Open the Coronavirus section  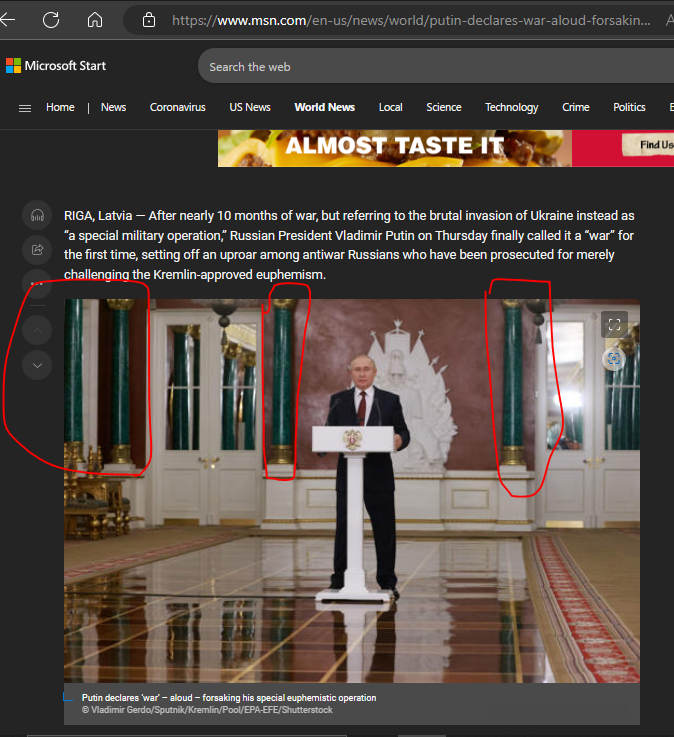[177, 108]
